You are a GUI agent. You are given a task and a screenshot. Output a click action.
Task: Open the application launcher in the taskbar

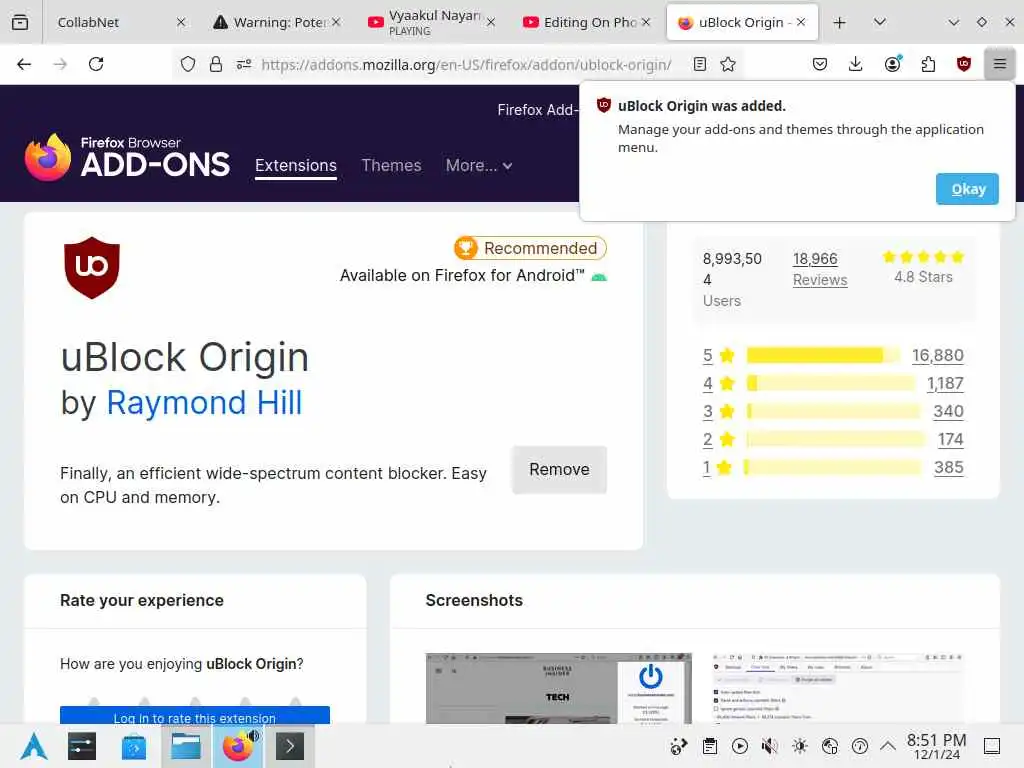[33, 746]
